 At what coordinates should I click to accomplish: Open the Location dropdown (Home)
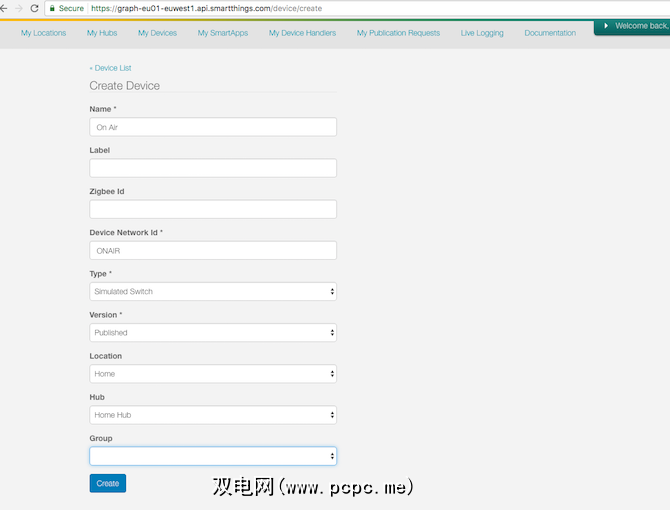pyautogui.click(x=213, y=374)
